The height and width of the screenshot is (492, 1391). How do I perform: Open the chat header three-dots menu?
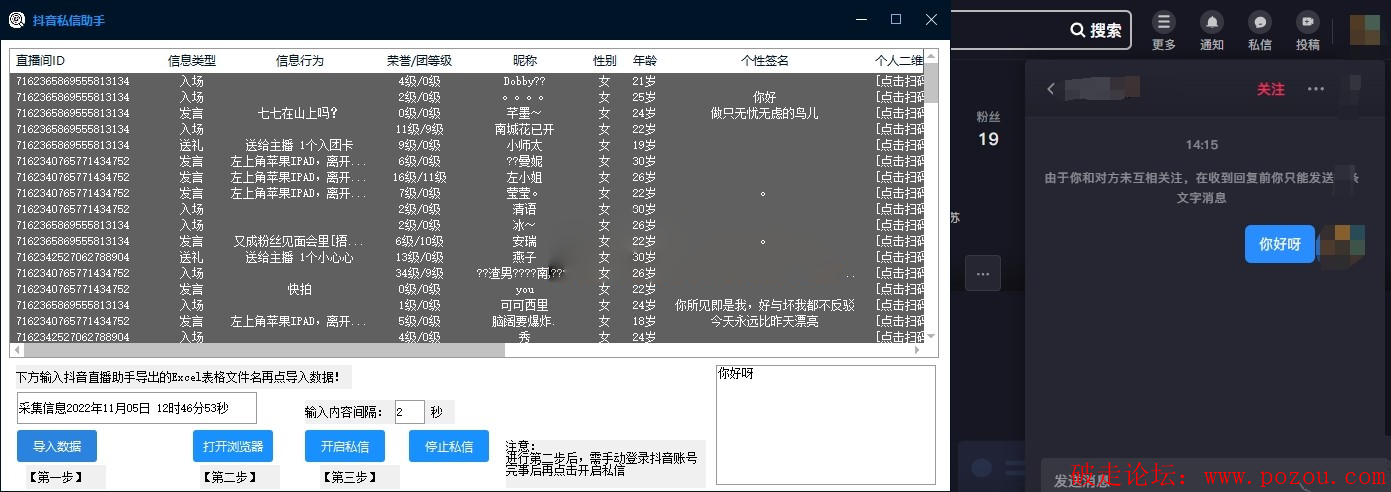click(x=1316, y=89)
